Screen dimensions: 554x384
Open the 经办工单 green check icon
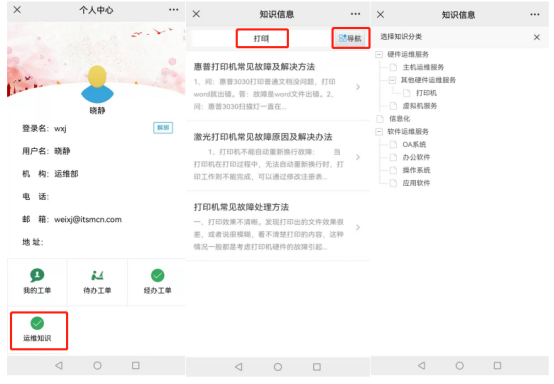(158, 275)
